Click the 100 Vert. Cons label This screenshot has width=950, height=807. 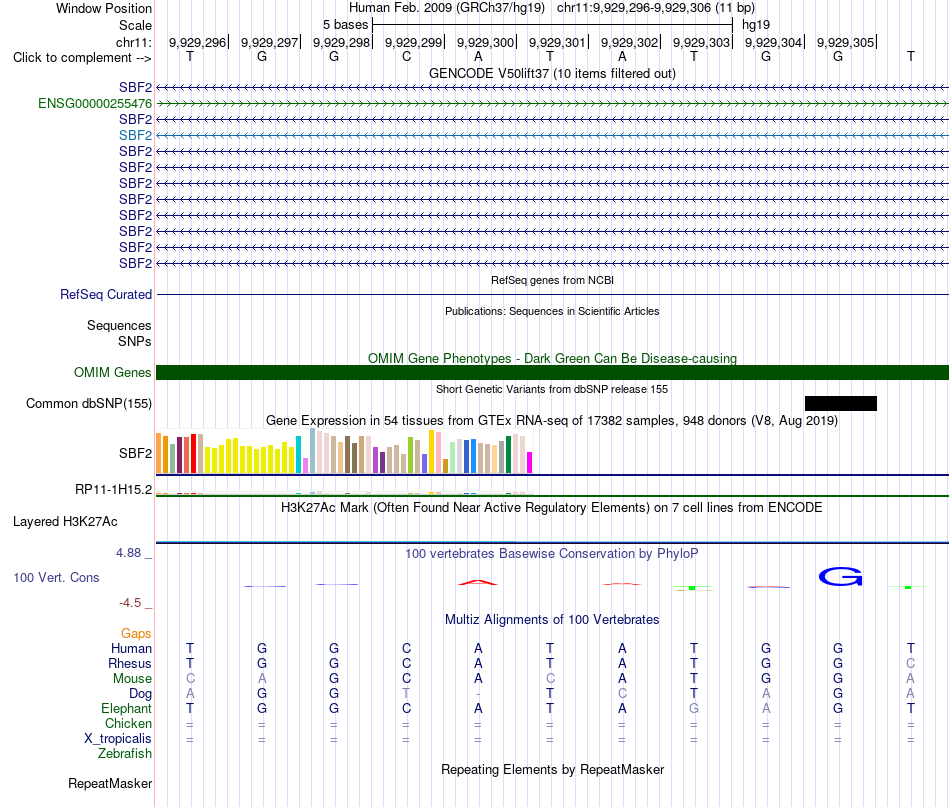(56, 577)
